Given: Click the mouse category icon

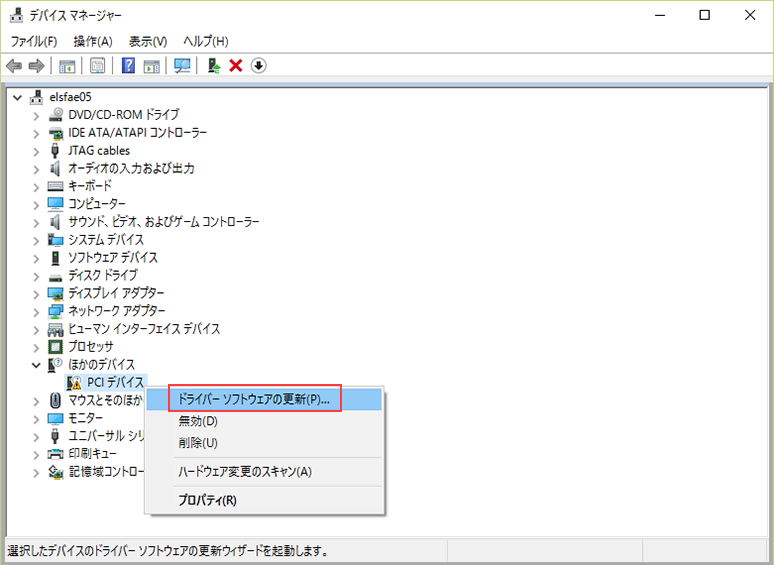Looking at the screenshot, I should 56,400.
